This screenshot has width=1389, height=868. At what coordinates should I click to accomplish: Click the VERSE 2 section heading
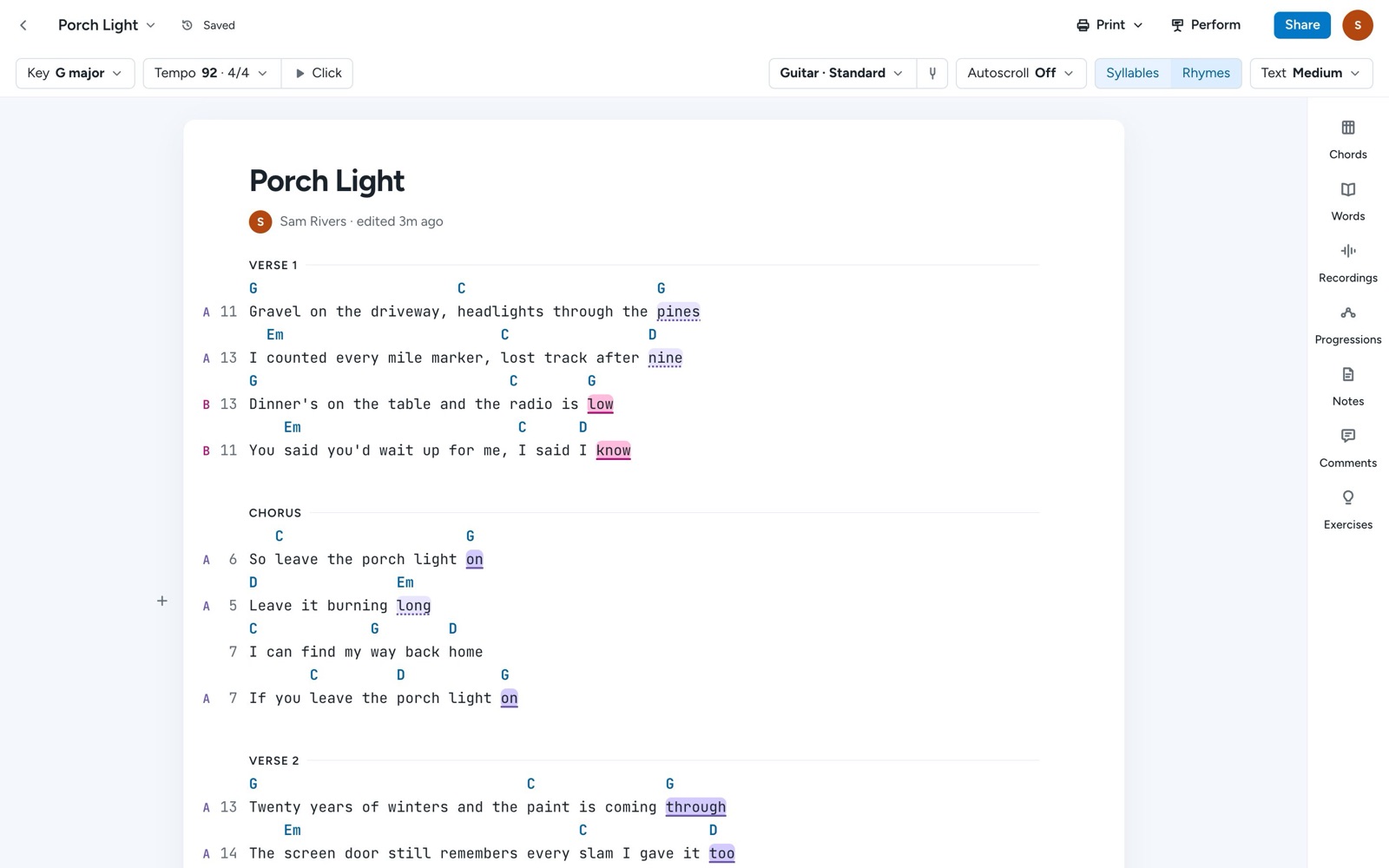274,760
